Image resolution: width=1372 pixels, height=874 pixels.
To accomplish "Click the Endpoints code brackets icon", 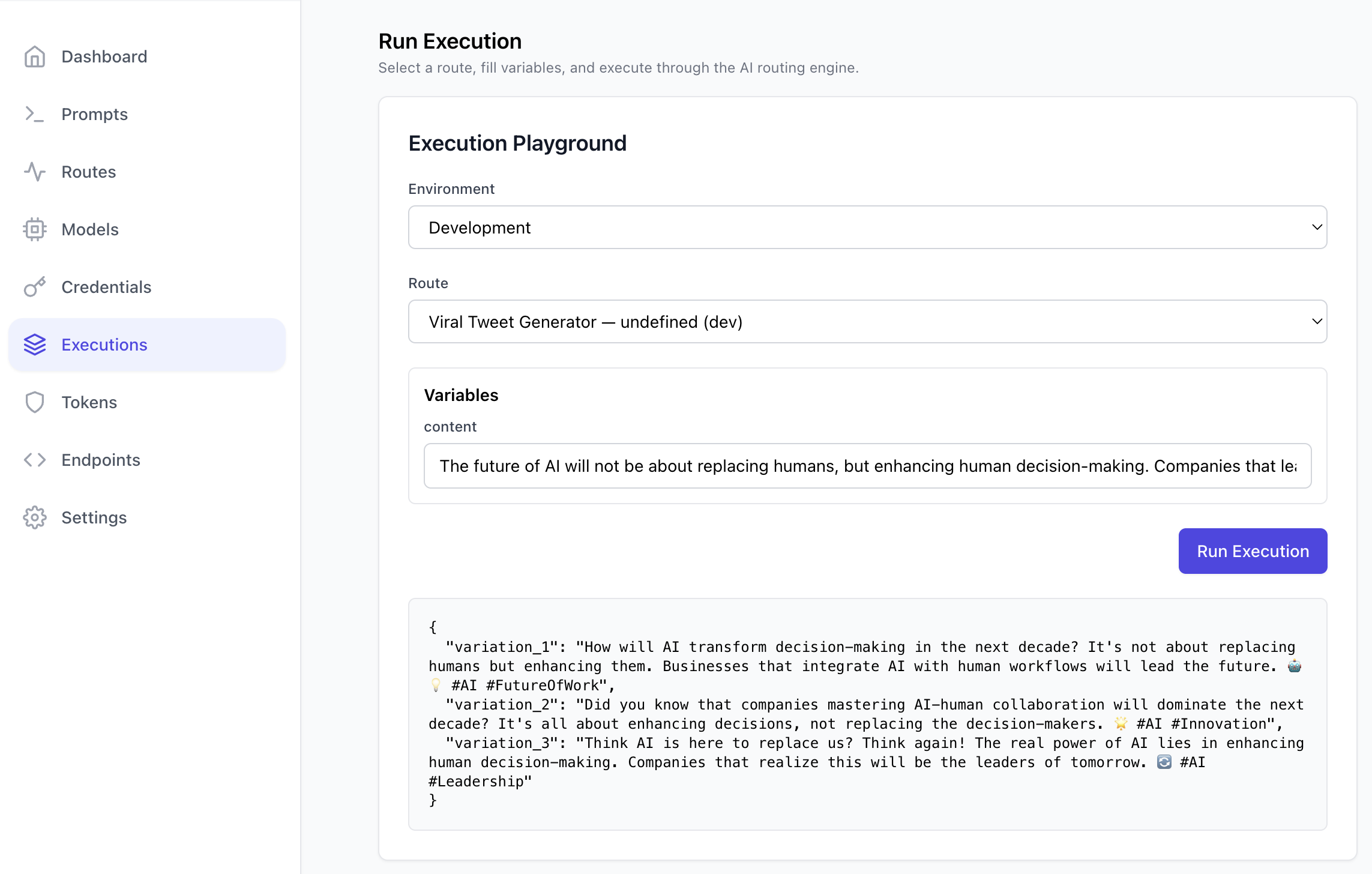I will 35,460.
